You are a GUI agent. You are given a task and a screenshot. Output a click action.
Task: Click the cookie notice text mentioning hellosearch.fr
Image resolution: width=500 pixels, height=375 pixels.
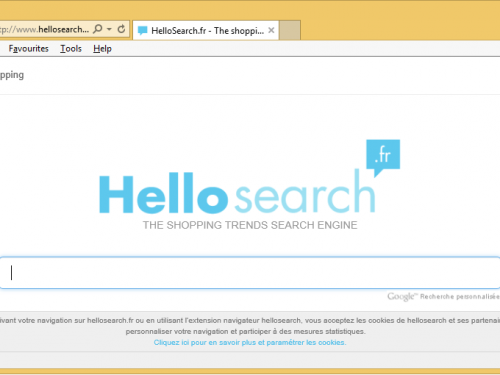[x=250, y=320]
